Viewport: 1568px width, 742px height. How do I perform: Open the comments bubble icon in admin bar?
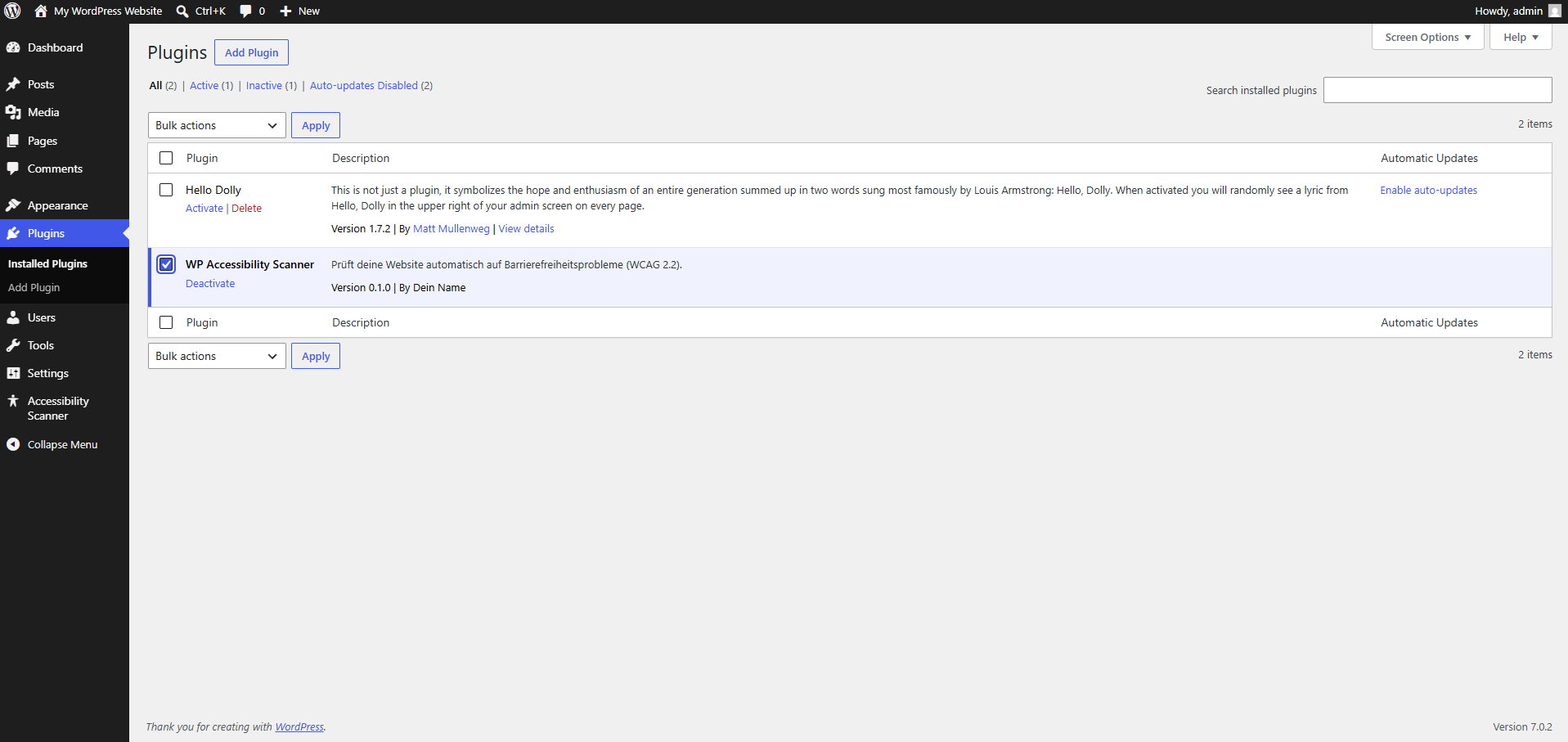coord(245,11)
